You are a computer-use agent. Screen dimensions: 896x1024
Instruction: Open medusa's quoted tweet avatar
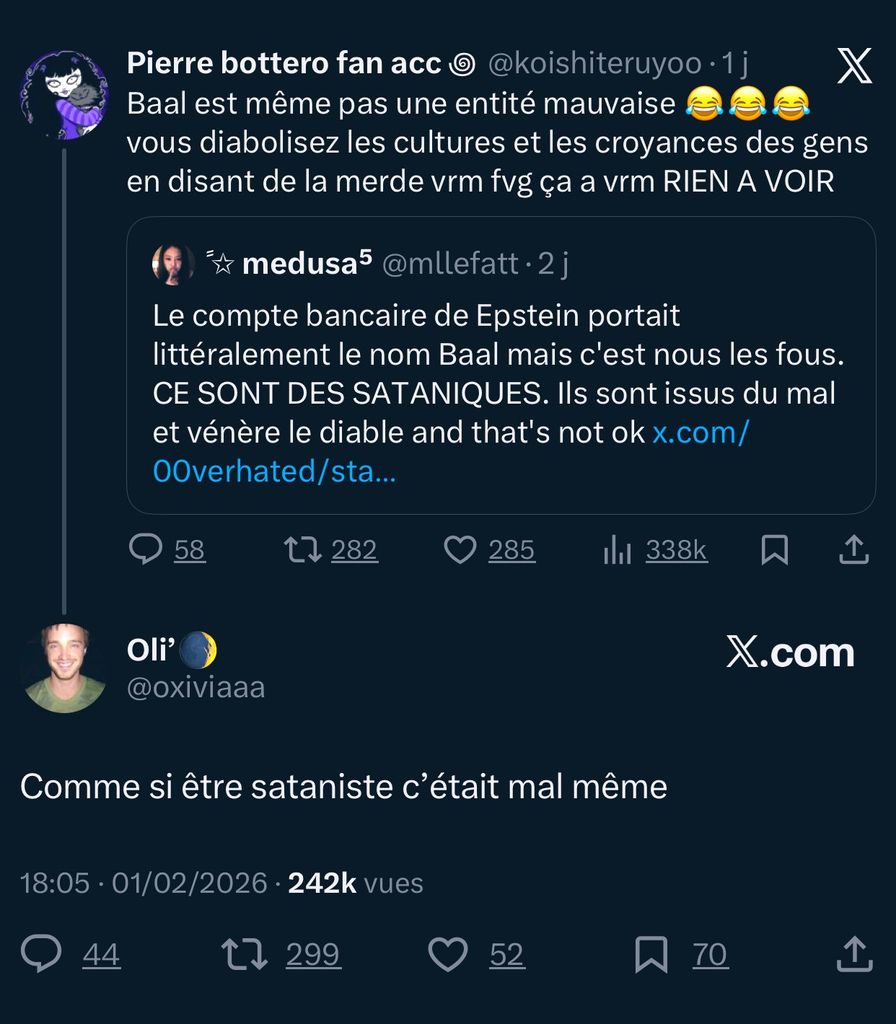173,264
